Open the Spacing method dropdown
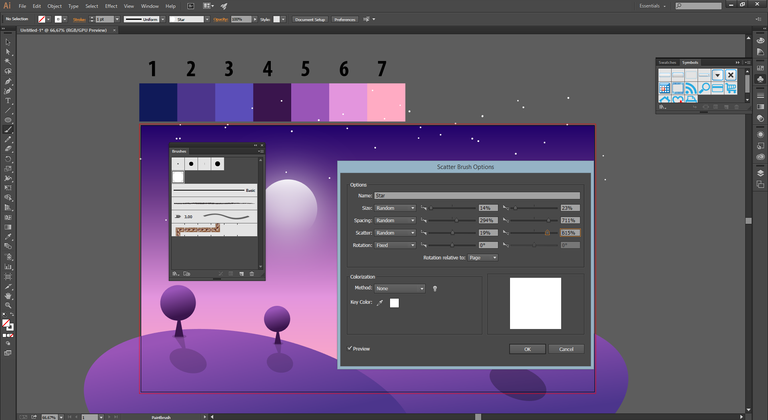 click(x=395, y=221)
